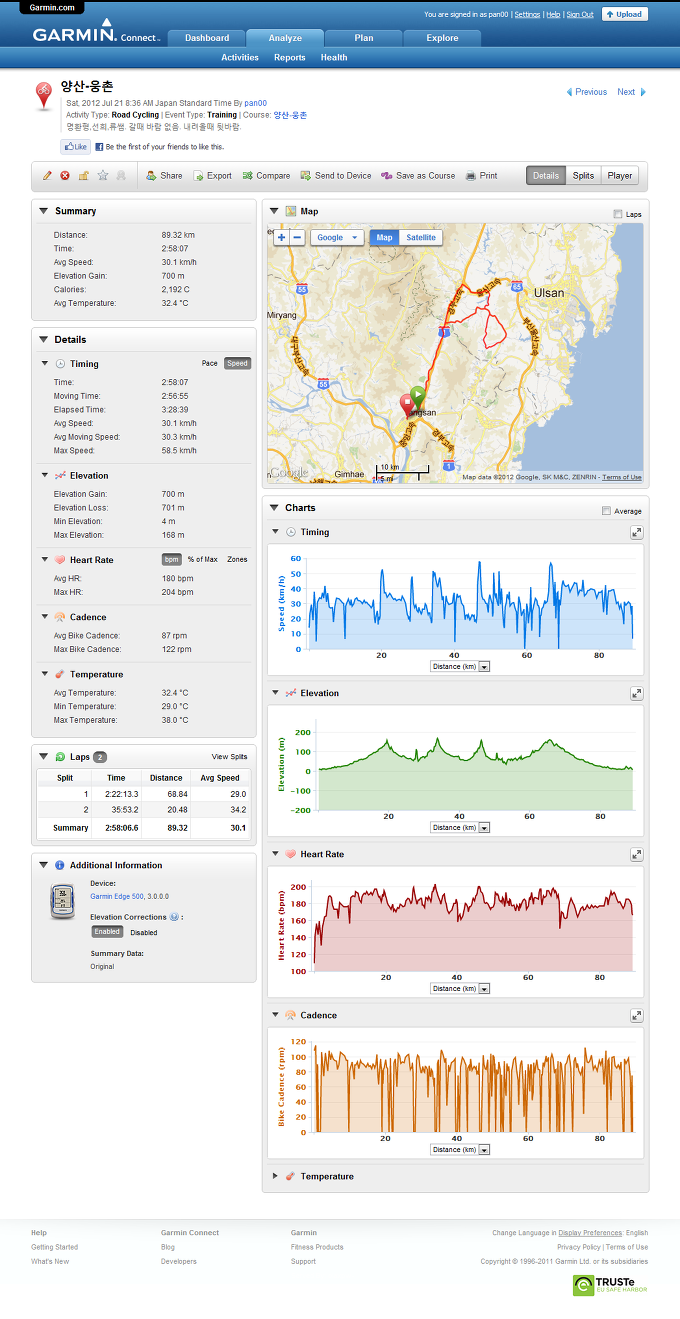This screenshot has height=1319, width=680.
Task: Click the View Splits link
Action: 229,757
